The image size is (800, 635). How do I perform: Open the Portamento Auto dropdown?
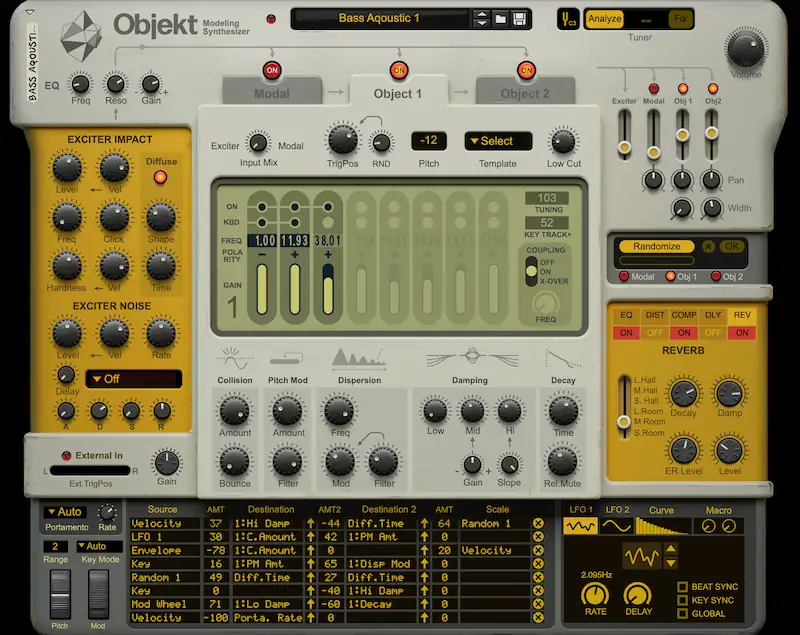click(x=65, y=512)
